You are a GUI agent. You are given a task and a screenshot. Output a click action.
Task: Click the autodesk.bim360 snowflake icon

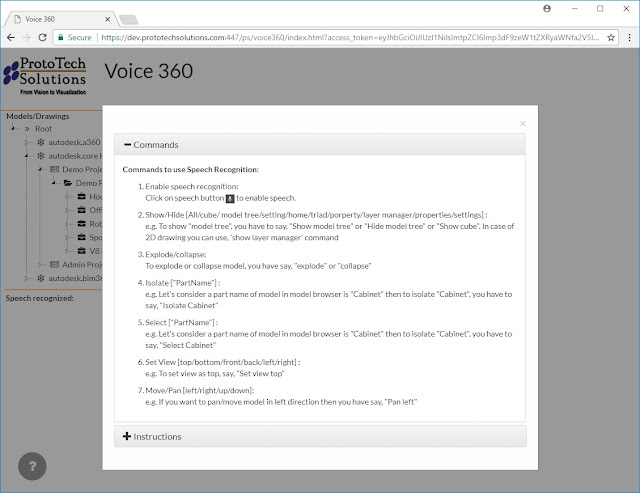tap(41, 278)
